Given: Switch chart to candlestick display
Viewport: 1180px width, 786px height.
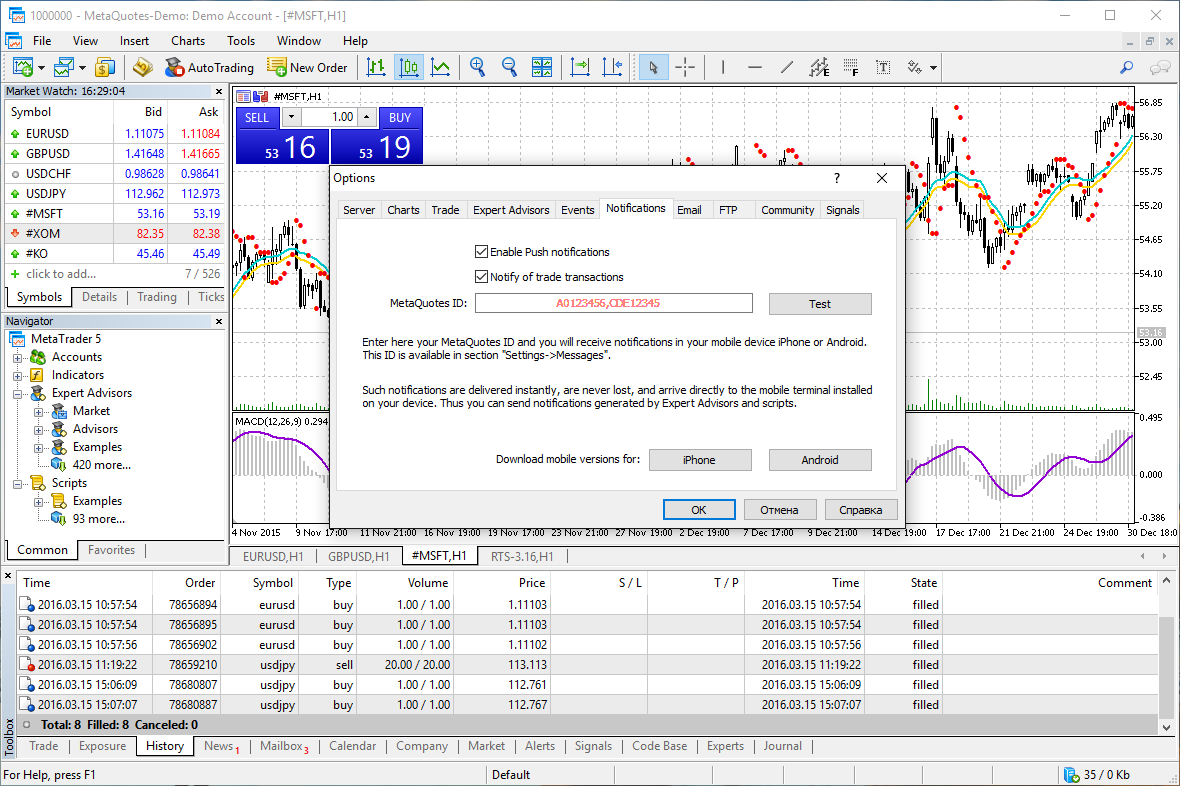Looking at the screenshot, I should [408, 67].
